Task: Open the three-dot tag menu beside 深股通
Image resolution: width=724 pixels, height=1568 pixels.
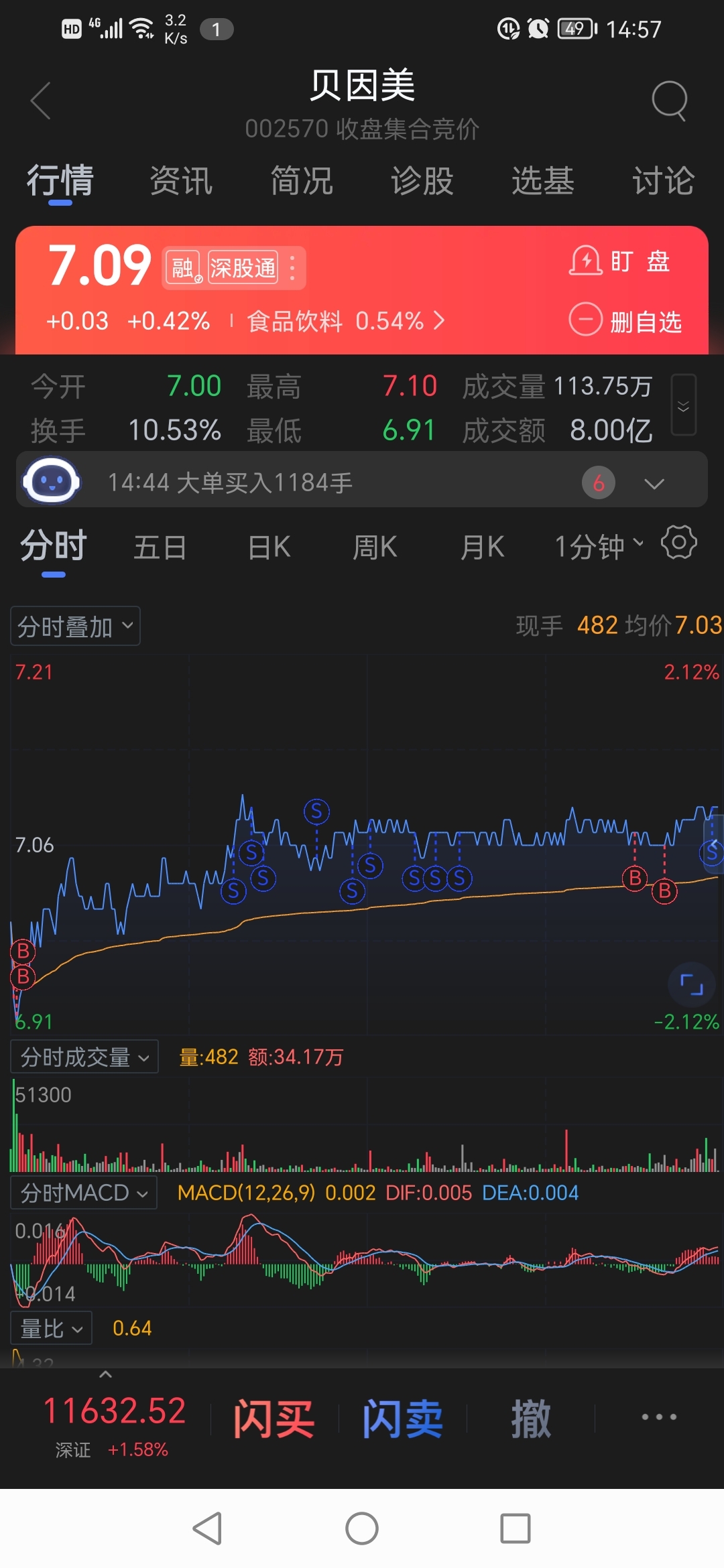Action: point(292,268)
